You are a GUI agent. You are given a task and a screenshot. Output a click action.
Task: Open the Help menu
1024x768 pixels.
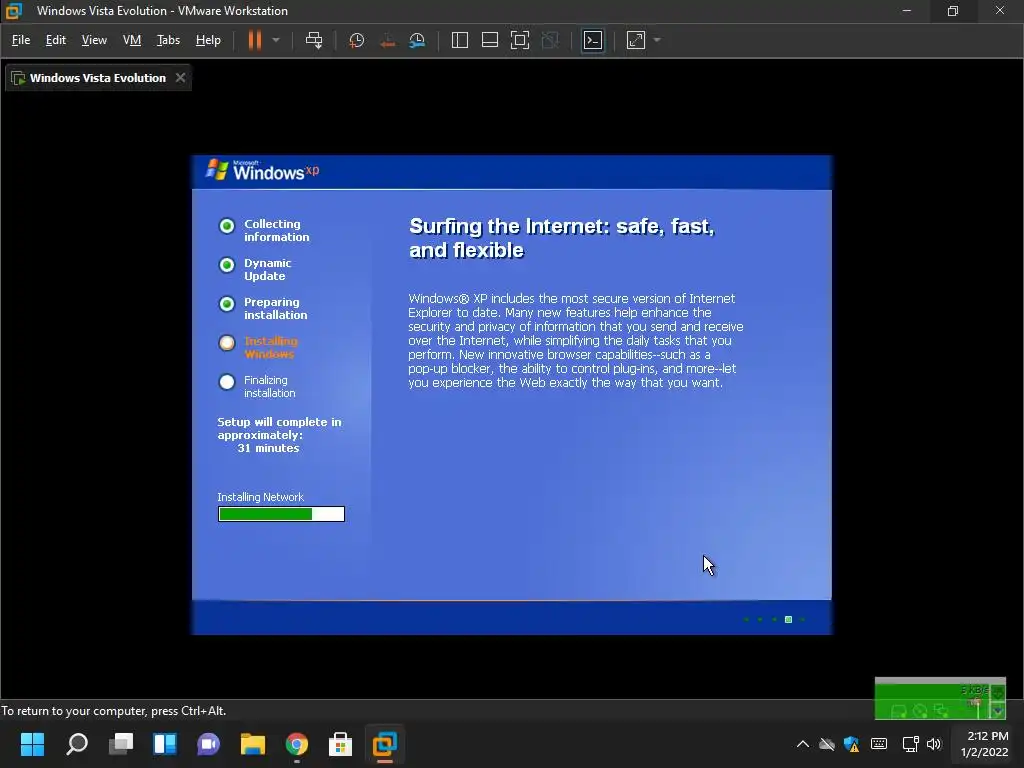coord(208,40)
